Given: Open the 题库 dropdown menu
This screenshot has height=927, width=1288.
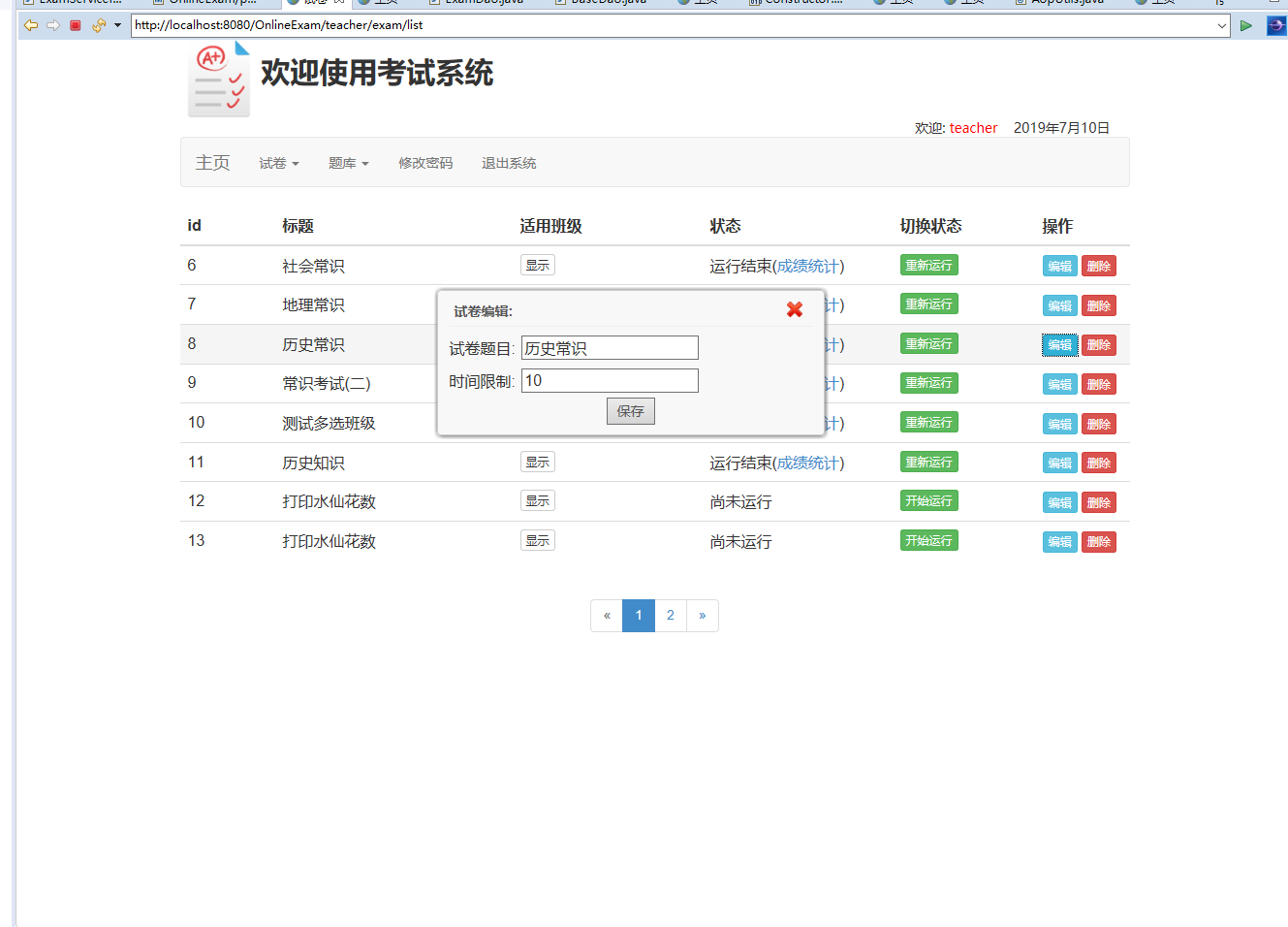Looking at the screenshot, I should click(348, 163).
